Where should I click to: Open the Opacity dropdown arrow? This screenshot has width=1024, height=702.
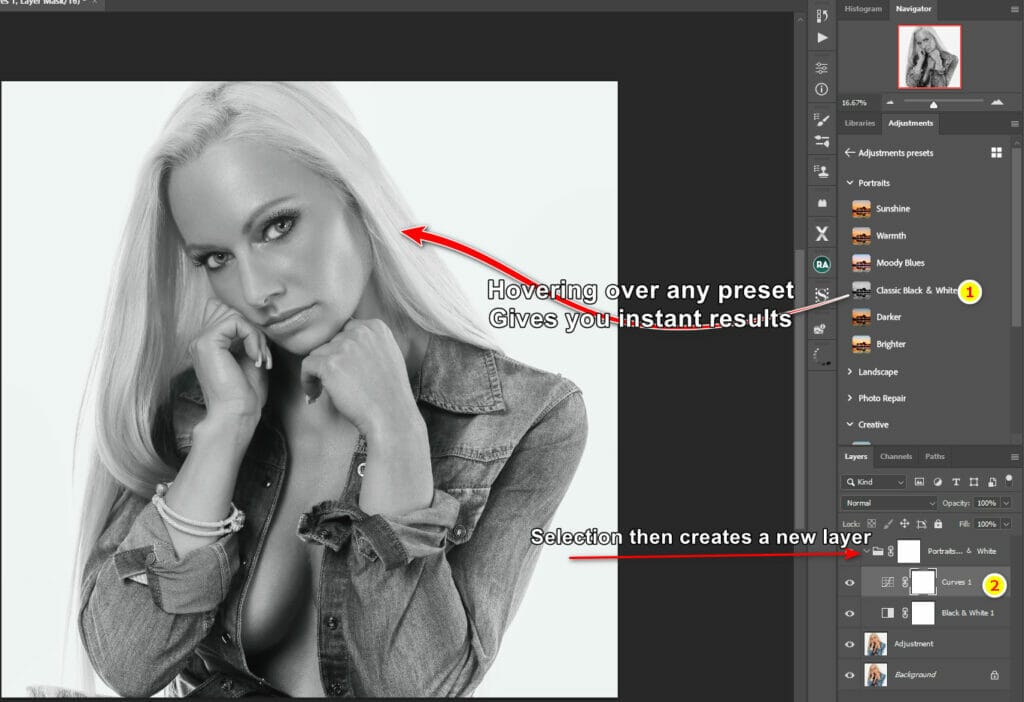coord(1006,503)
